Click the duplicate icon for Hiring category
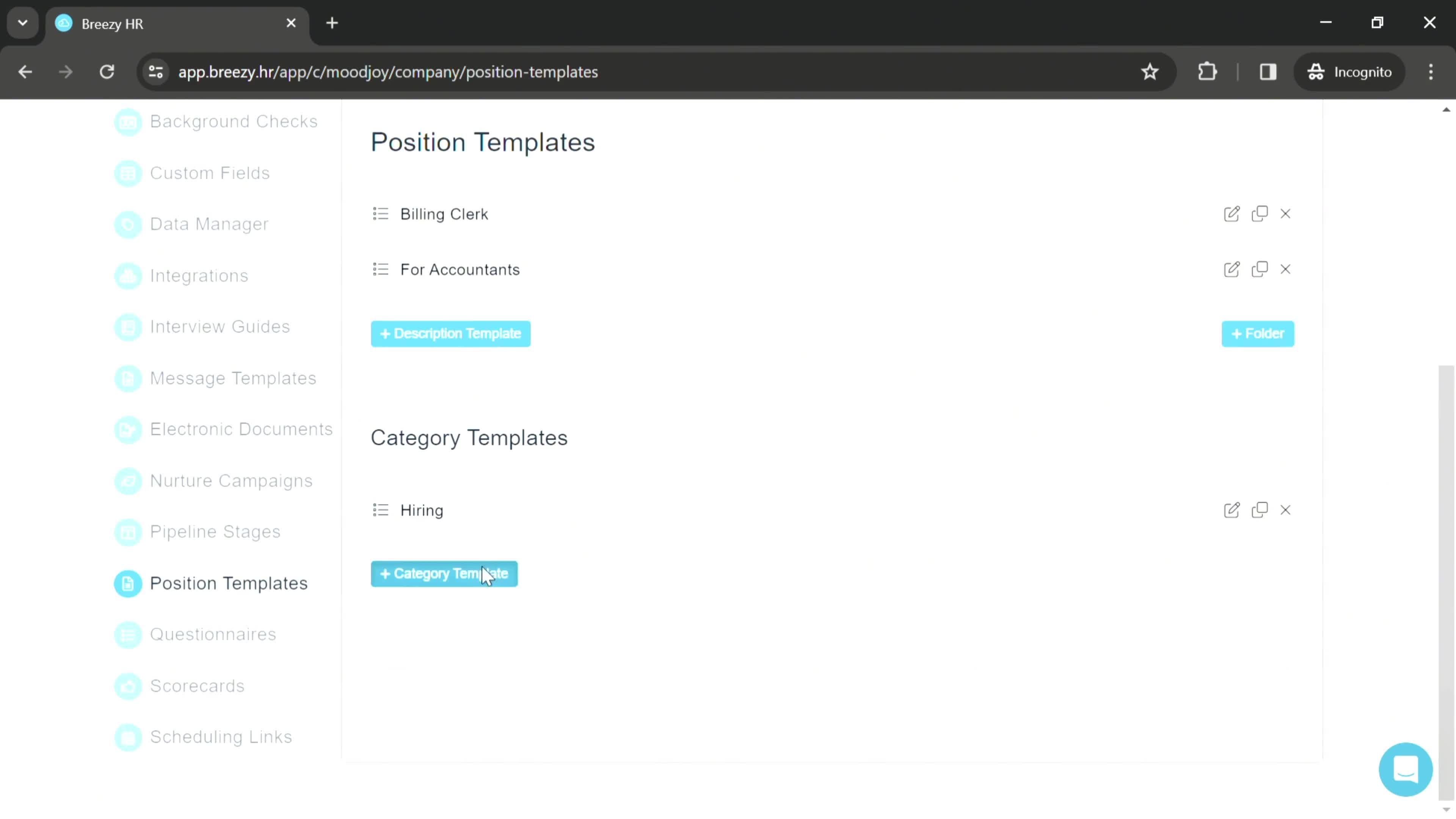Image resolution: width=1456 pixels, height=819 pixels. [x=1259, y=510]
